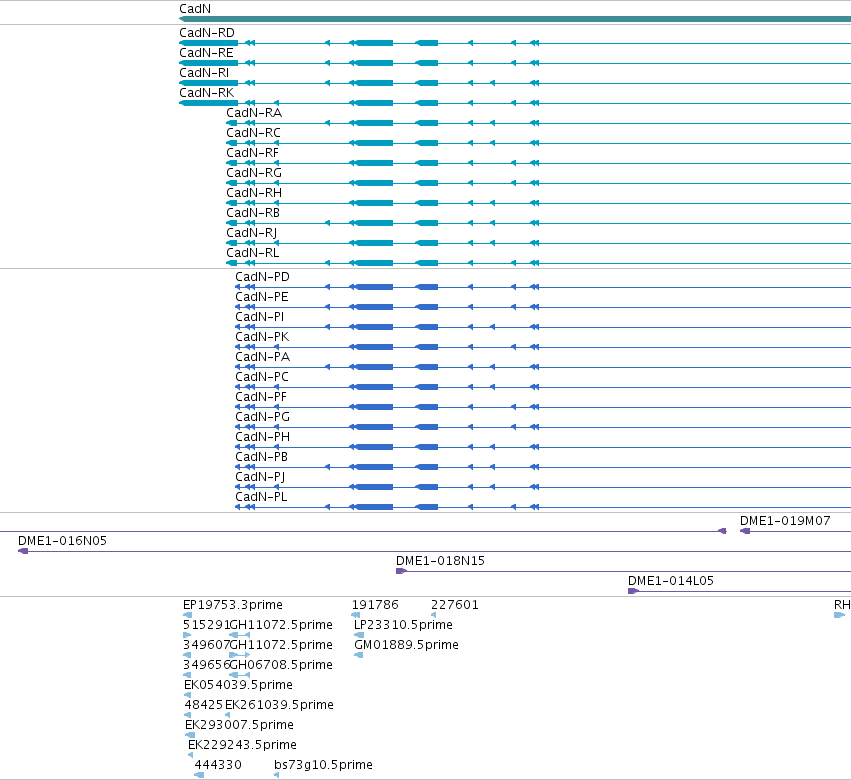Select the GH06708.5prime EST label
This screenshot has width=851, height=780.
[281, 665]
